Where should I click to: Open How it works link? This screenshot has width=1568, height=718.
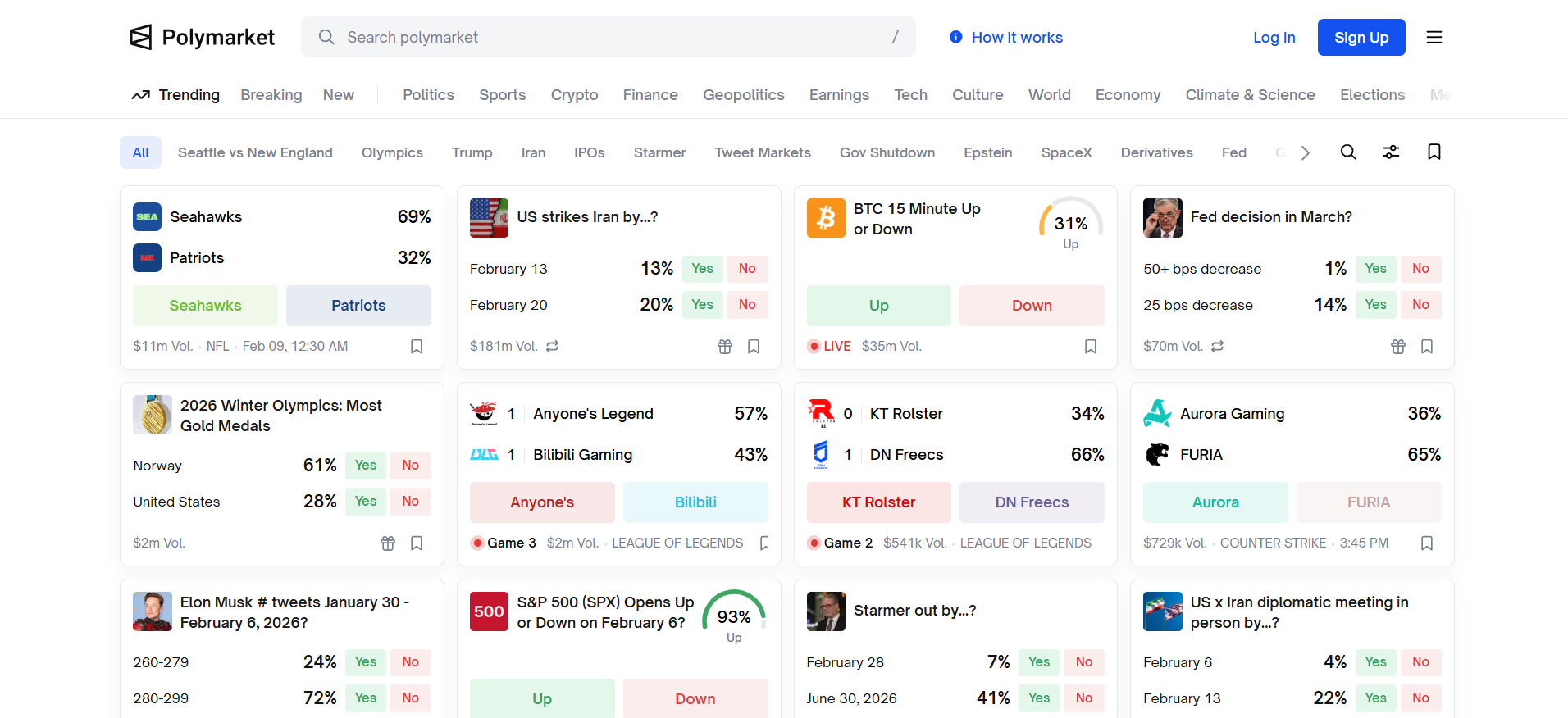pos(1017,38)
